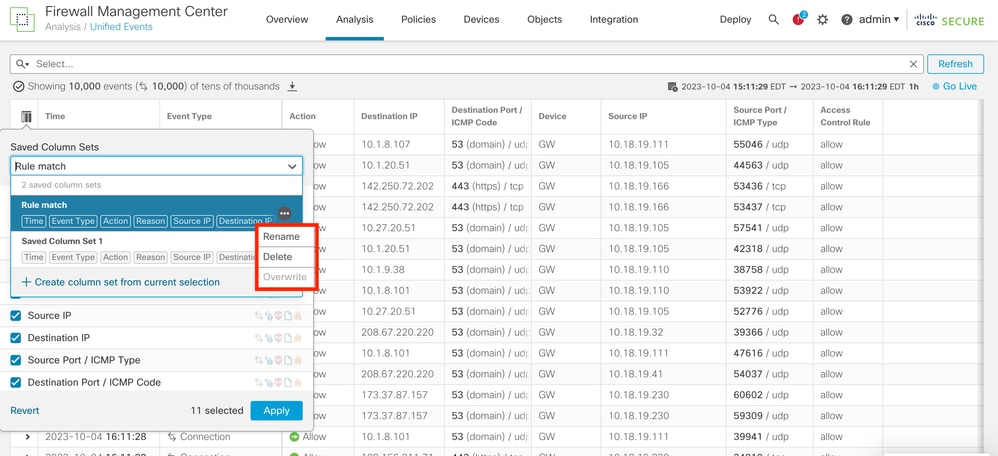Open the Policies menu

click(418, 20)
